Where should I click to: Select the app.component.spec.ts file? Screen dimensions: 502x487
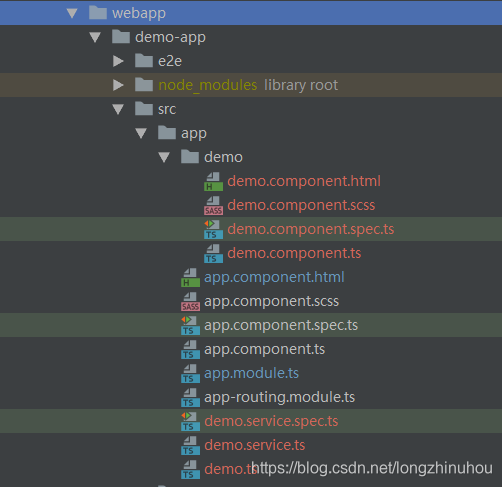point(281,325)
